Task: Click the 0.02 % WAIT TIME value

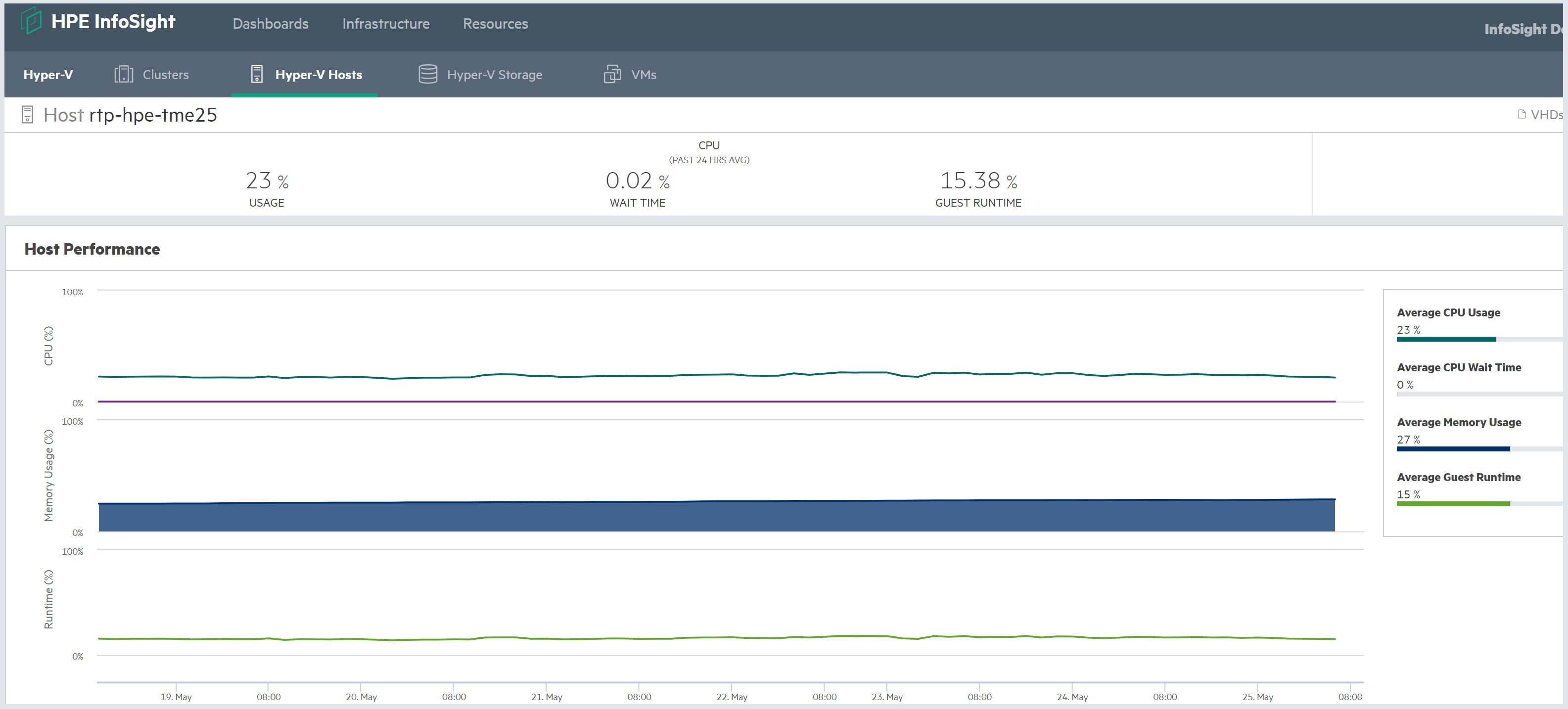Action: coord(637,180)
